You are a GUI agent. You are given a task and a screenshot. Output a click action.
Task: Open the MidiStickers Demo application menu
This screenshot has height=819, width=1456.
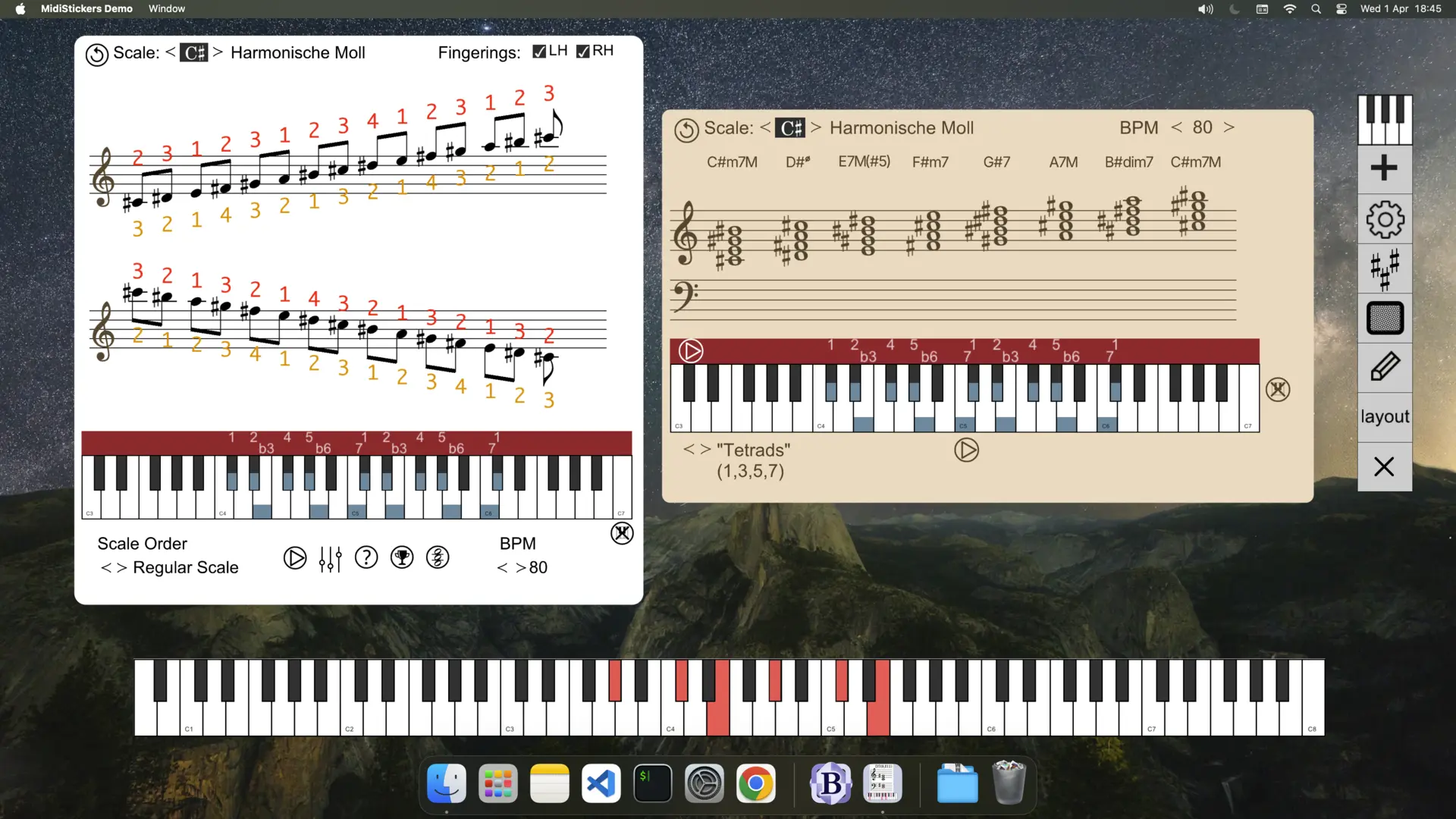[86, 8]
